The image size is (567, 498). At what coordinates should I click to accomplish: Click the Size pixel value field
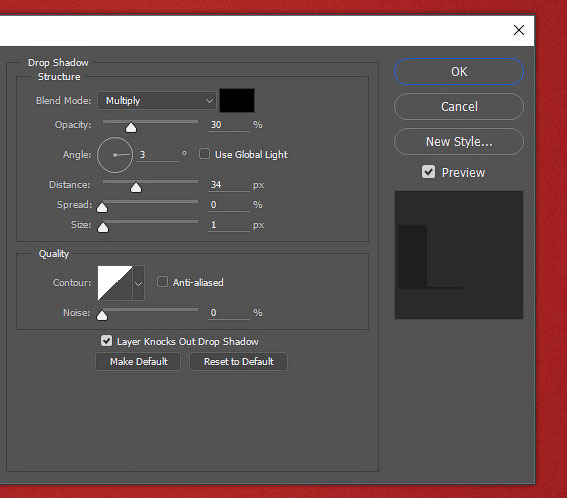[x=229, y=225]
